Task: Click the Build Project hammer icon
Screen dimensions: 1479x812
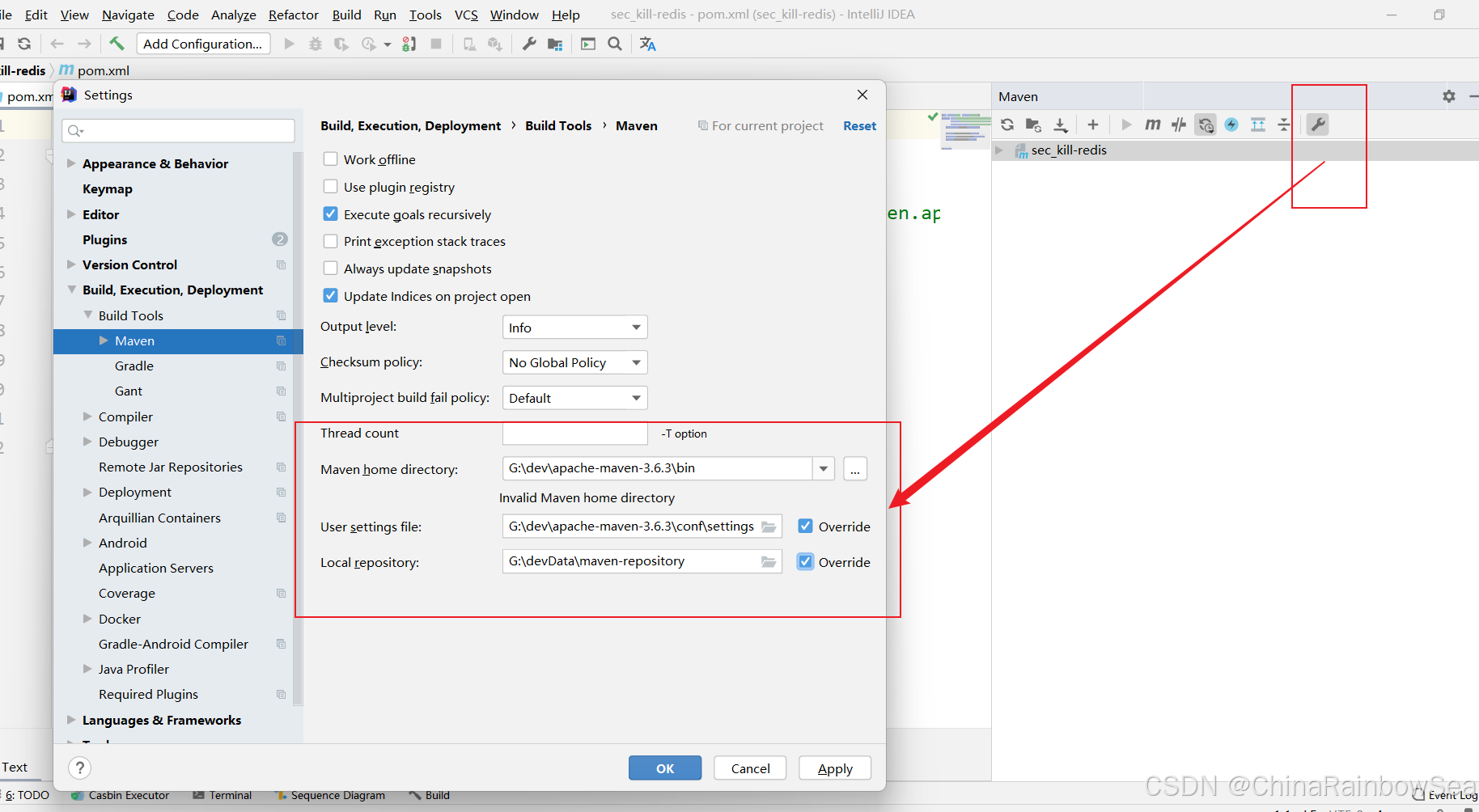Action: point(117,44)
